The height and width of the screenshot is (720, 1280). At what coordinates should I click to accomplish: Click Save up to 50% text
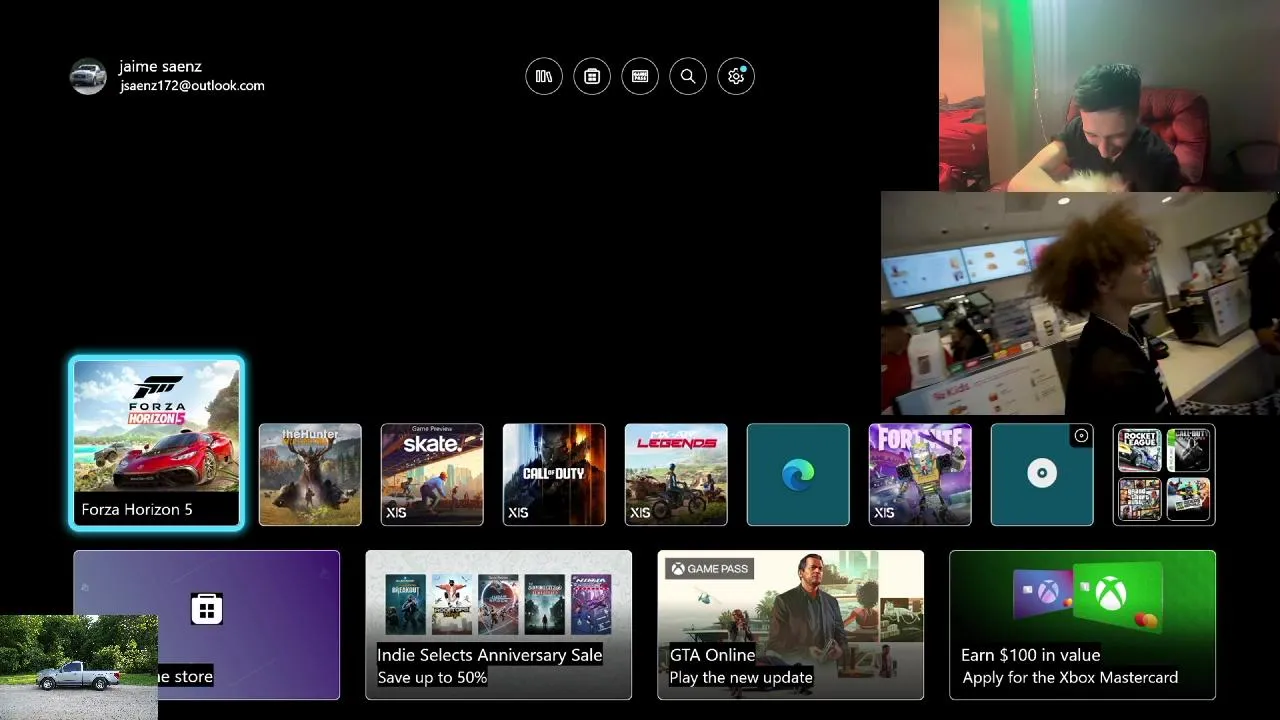(x=432, y=677)
